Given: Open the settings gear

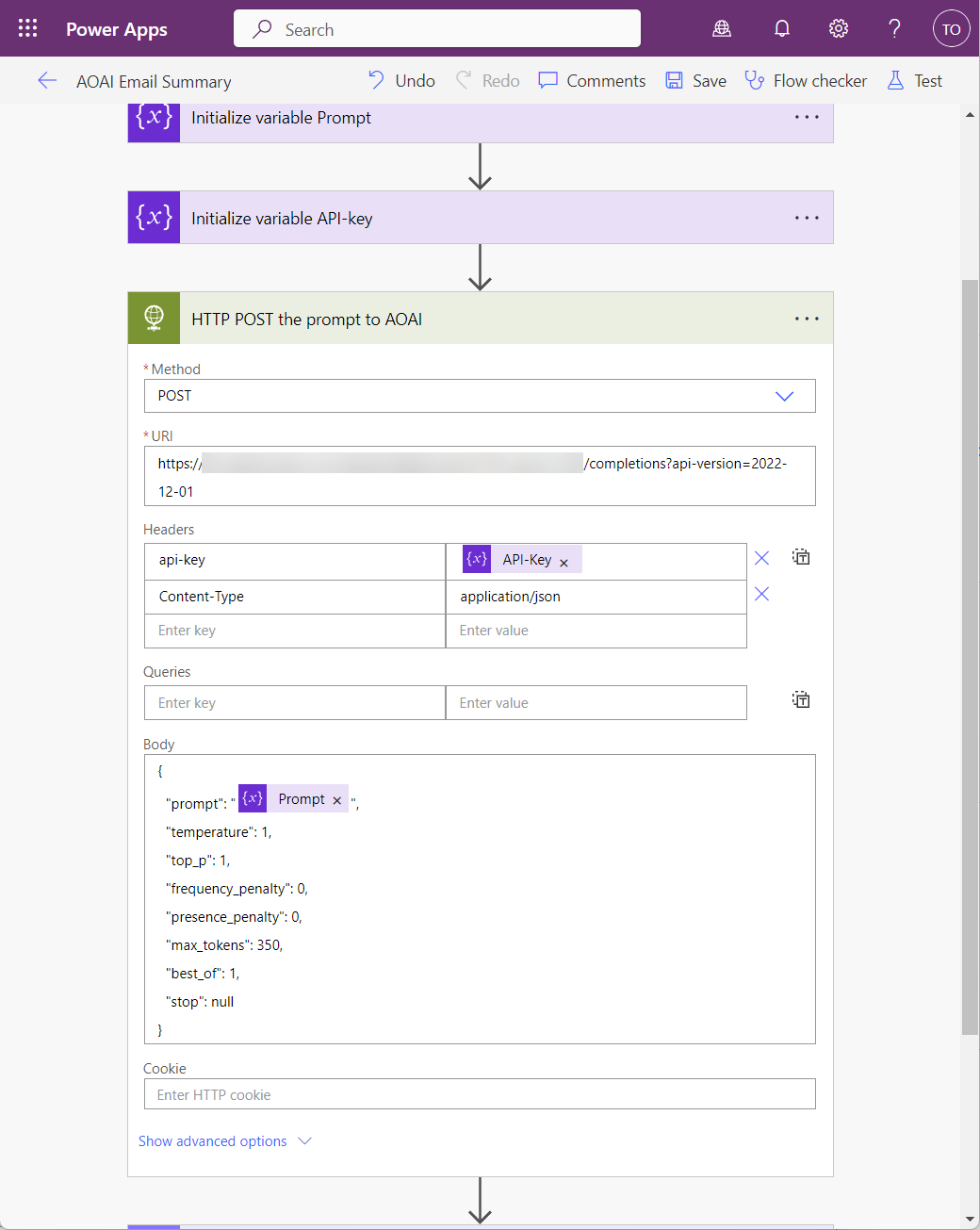Looking at the screenshot, I should tap(838, 28).
